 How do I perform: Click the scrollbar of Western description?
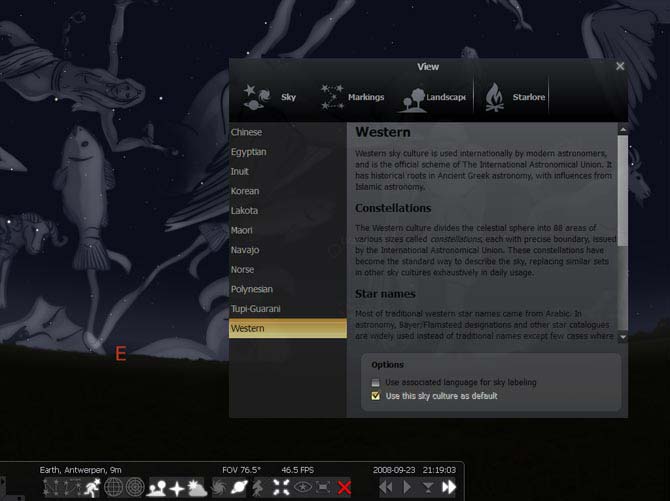tap(622, 230)
